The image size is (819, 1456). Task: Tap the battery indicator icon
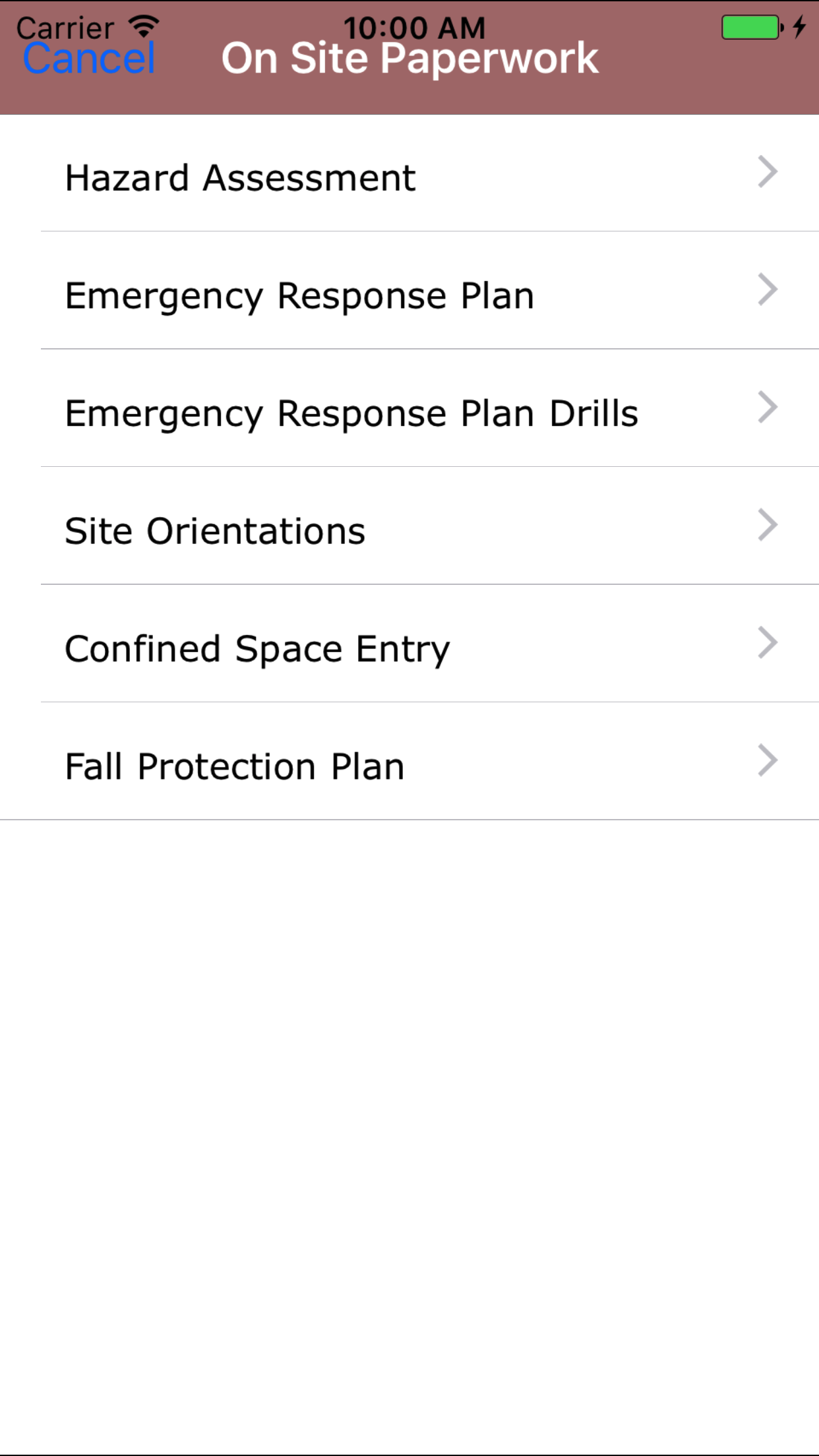click(x=752, y=28)
